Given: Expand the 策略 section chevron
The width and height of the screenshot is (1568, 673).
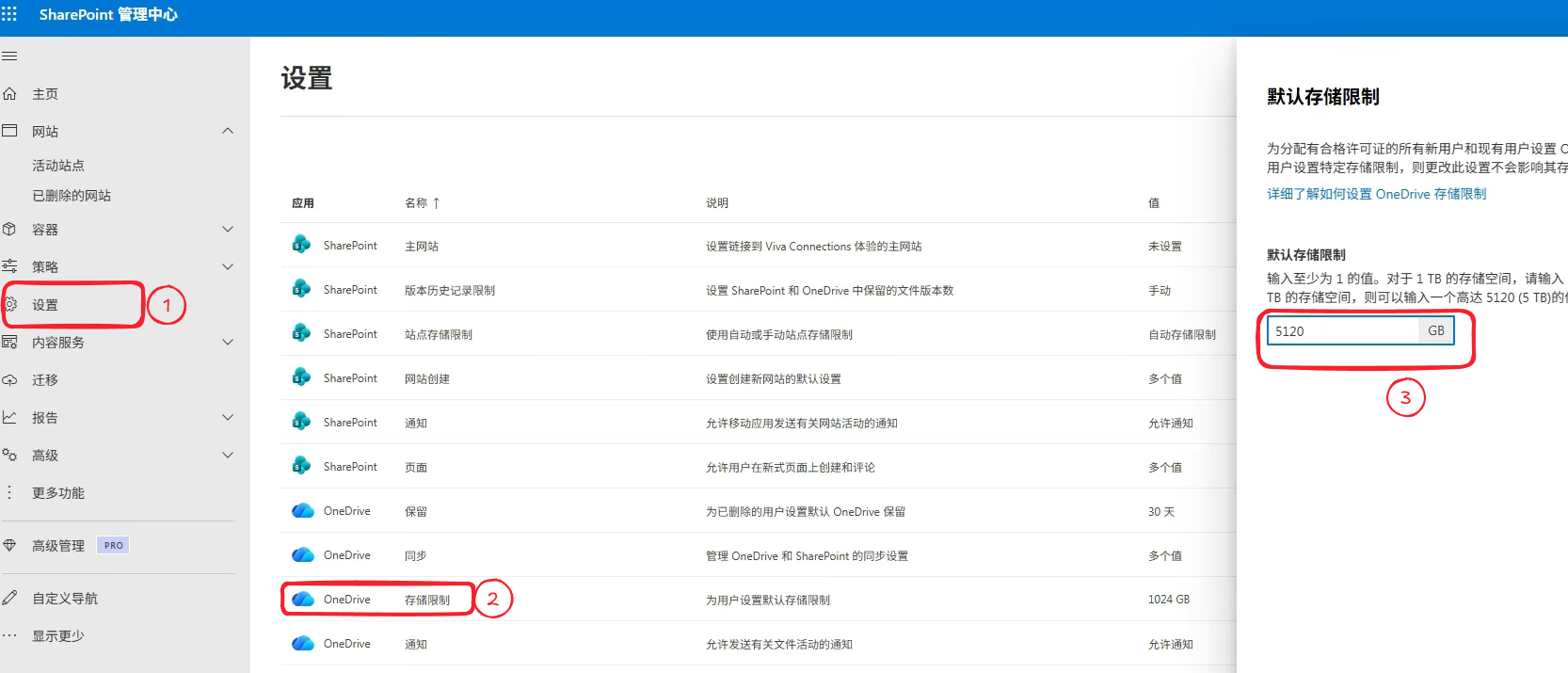Looking at the screenshot, I should tap(228, 267).
